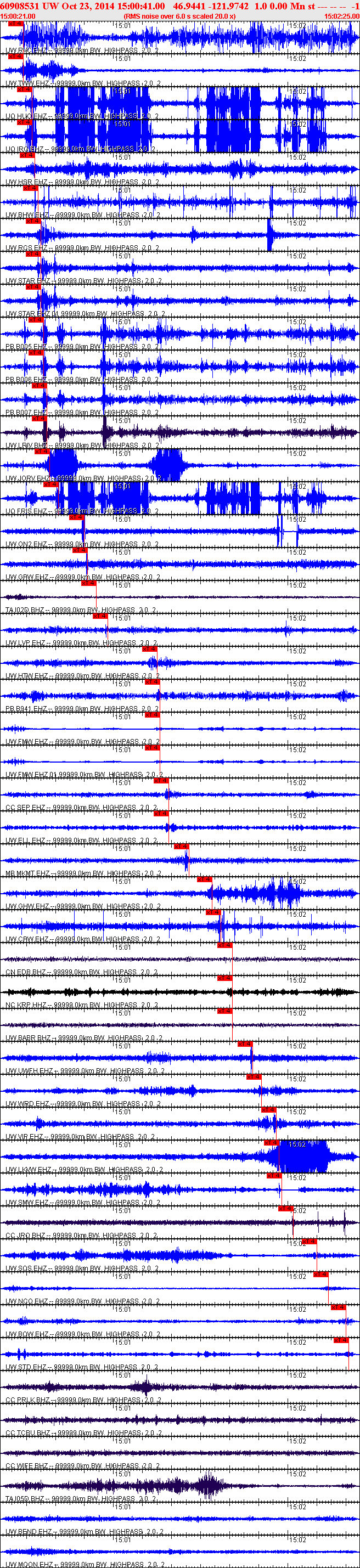The image size is (360, 1568).
Task: Select the UW JORV EHZ trace label
Action: (x=84, y=478)
